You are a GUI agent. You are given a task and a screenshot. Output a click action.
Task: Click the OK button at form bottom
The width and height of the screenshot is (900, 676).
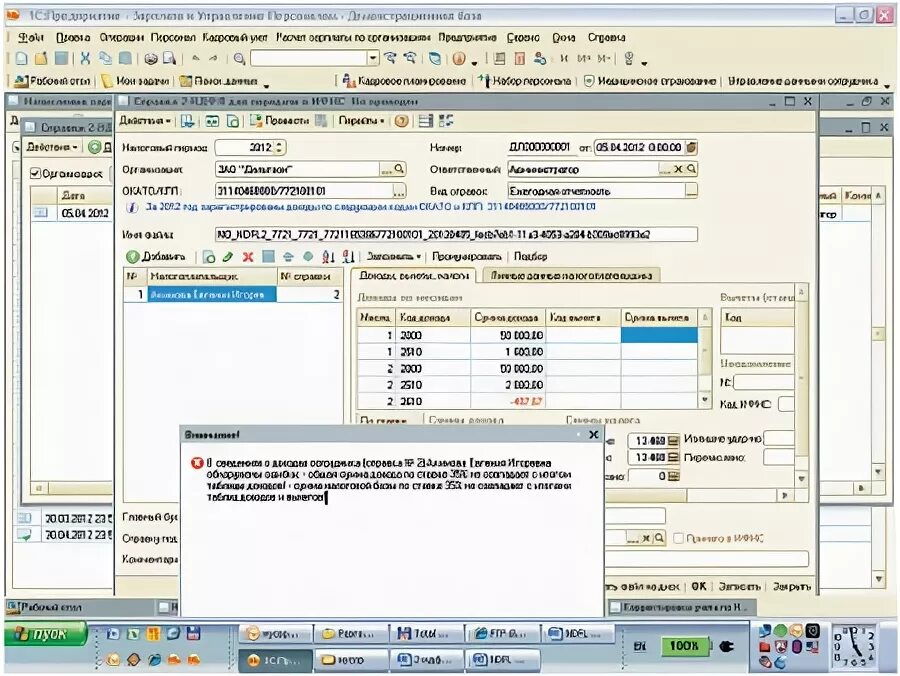699,586
